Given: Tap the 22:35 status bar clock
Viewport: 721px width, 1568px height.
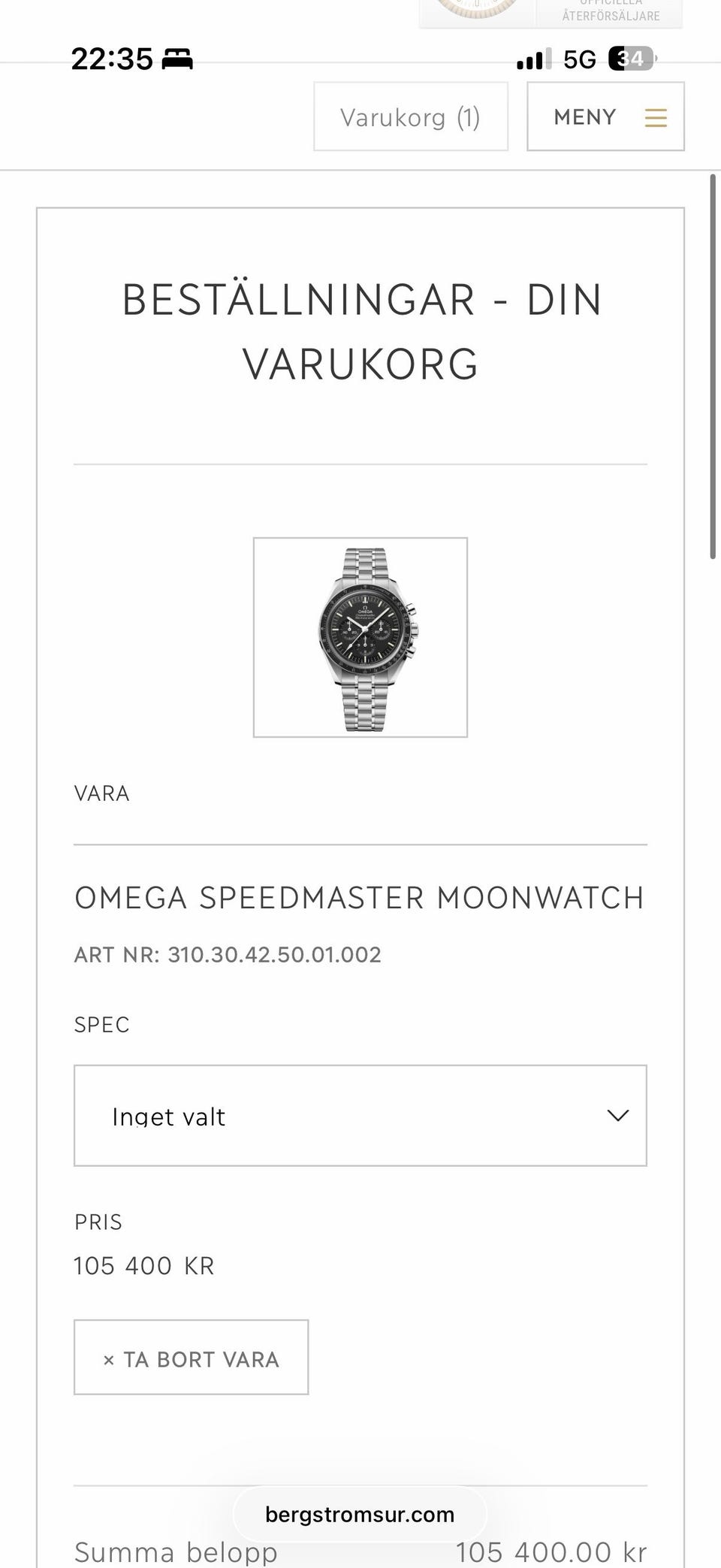Looking at the screenshot, I should [x=112, y=59].
